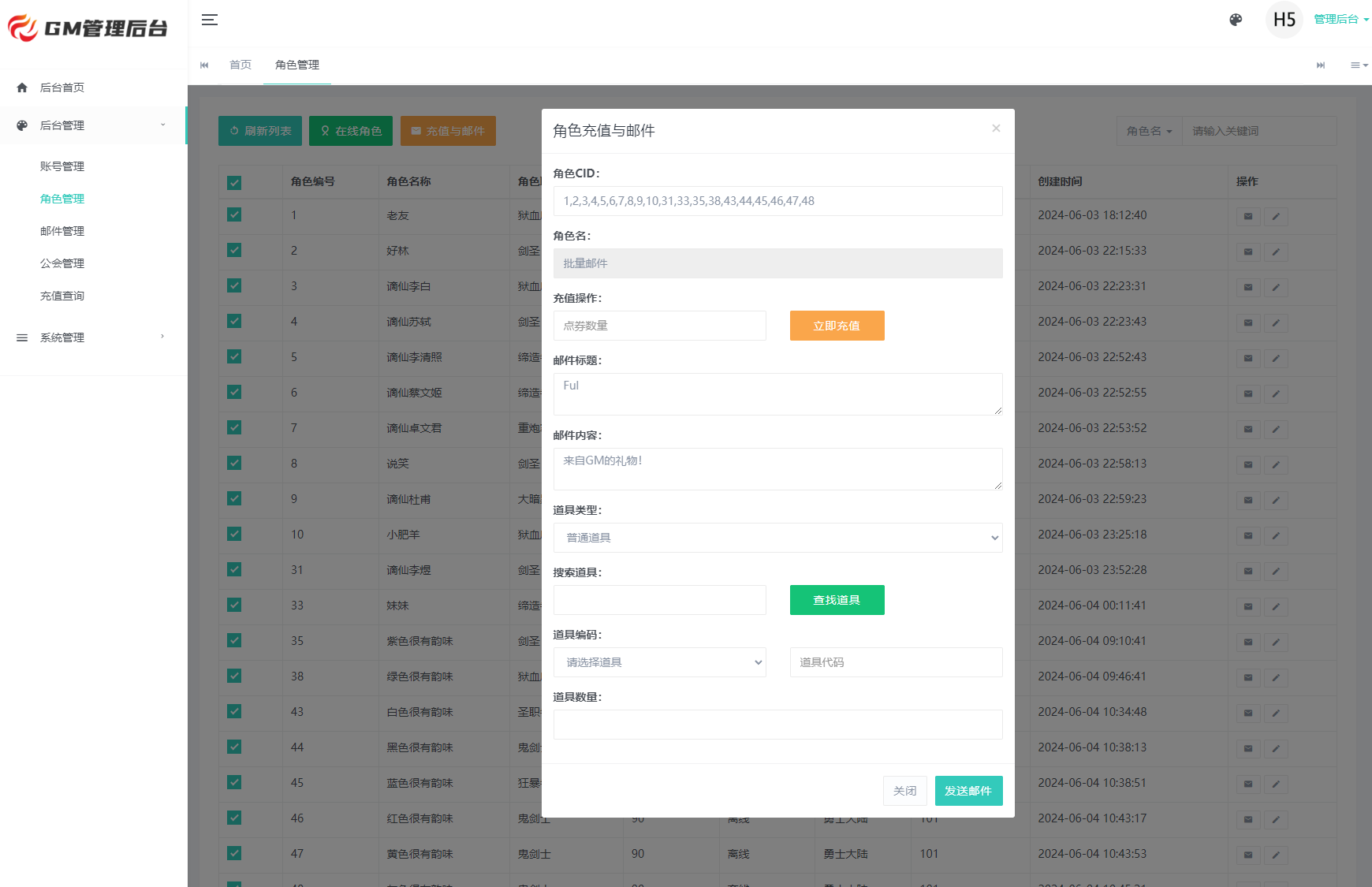This screenshot has width=1372, height=887.
Task: Click the edit pencil in row 2024-06-03 22:23:43
Action: pos(1276,322)
